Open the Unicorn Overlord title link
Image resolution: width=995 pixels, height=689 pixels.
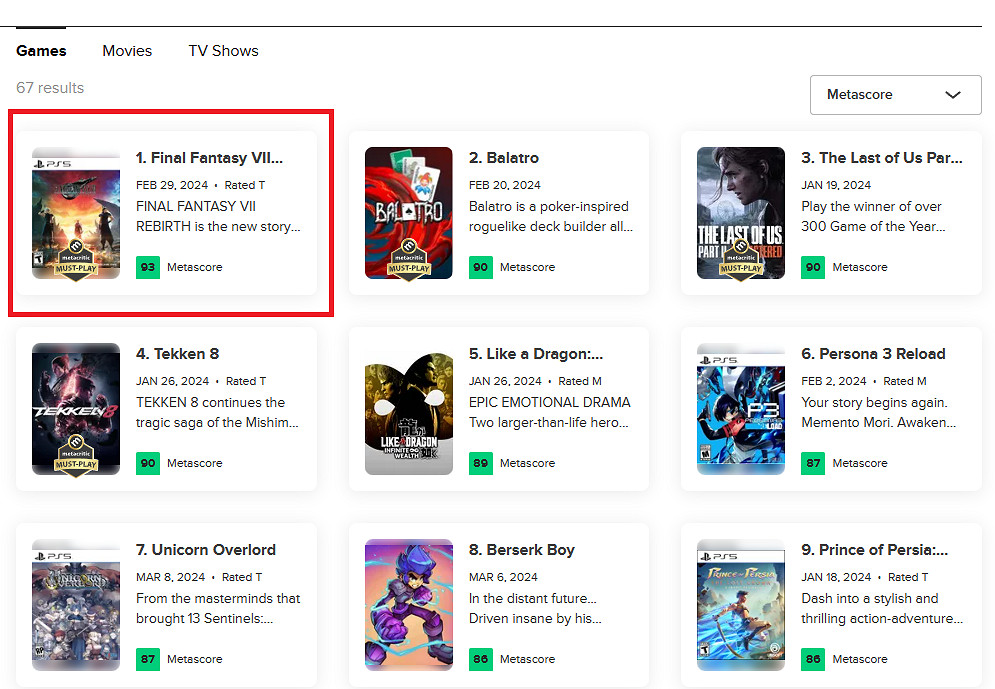click(206, 550)
